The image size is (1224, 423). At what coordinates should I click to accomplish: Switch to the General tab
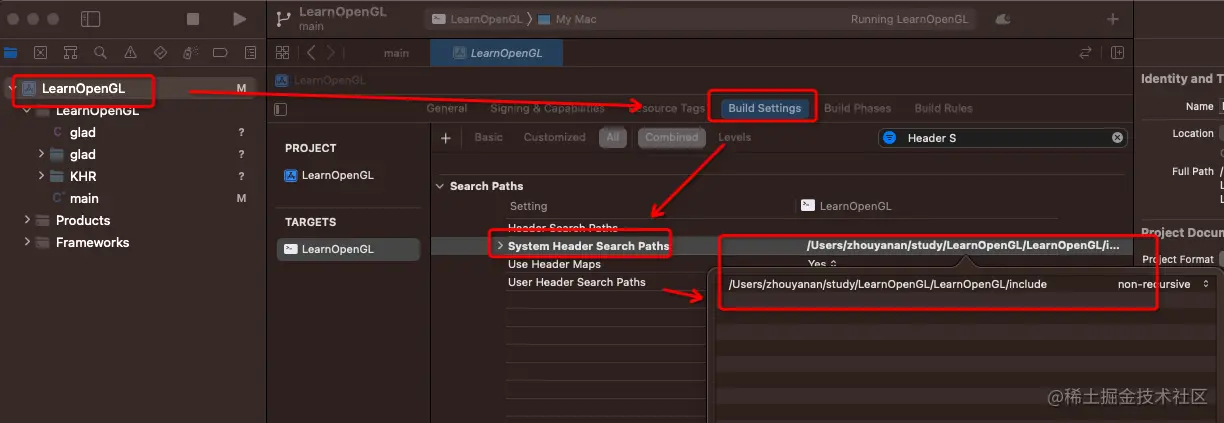[447, 108]
